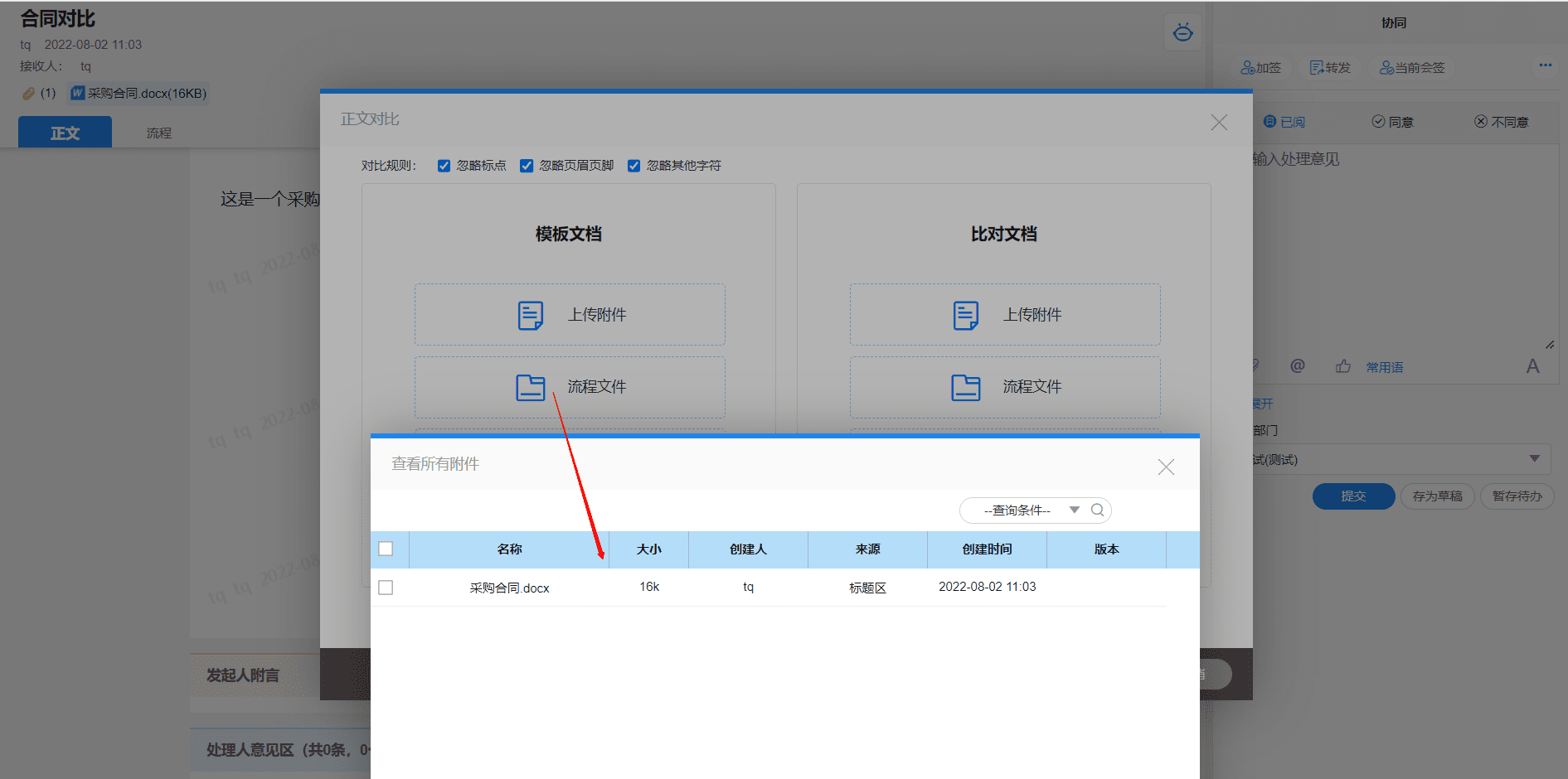Click the 来源 column header
This screenshot has height=779, width=1568.
coord(868,549)
